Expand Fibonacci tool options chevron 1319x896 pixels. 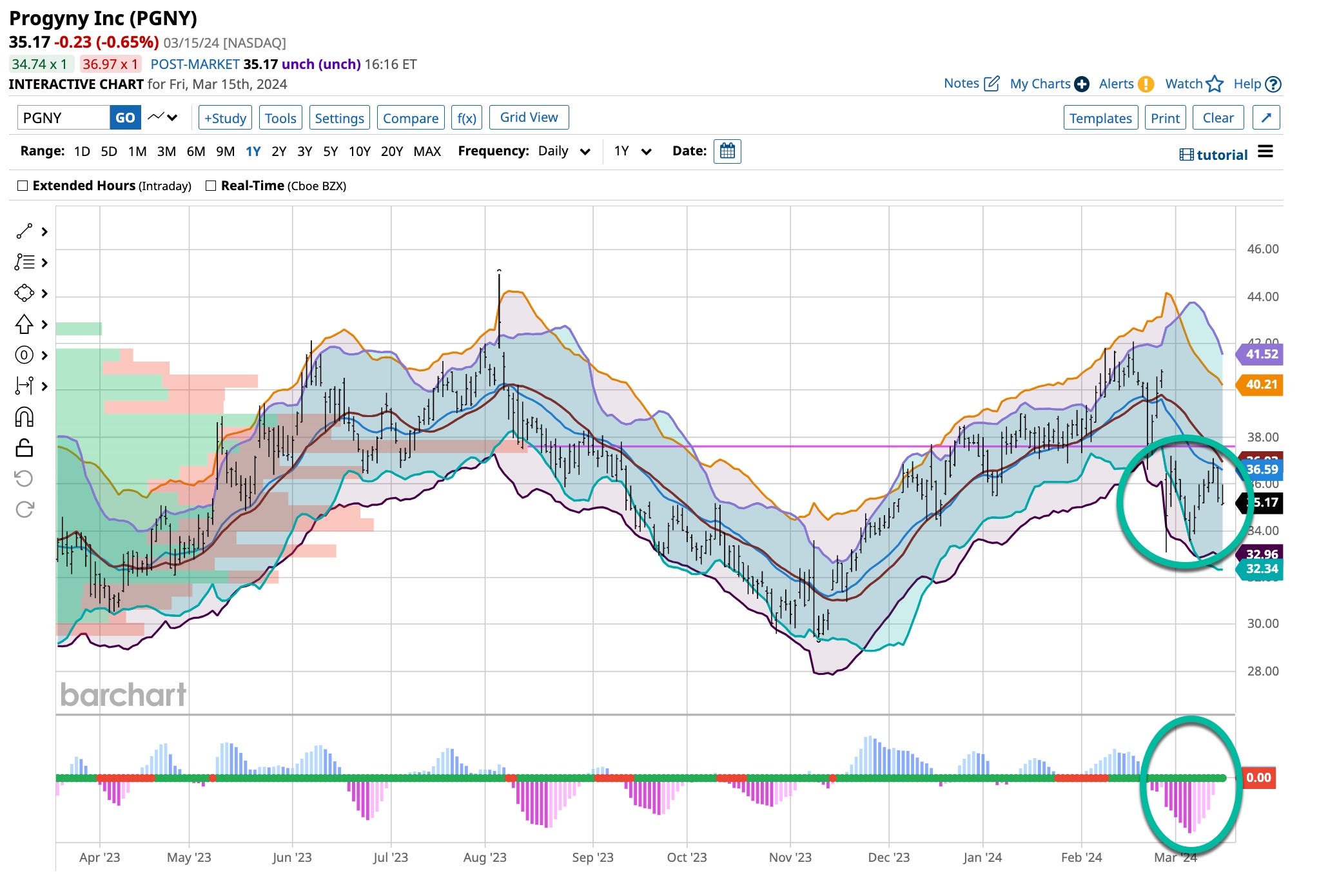(x=44, y=262)
